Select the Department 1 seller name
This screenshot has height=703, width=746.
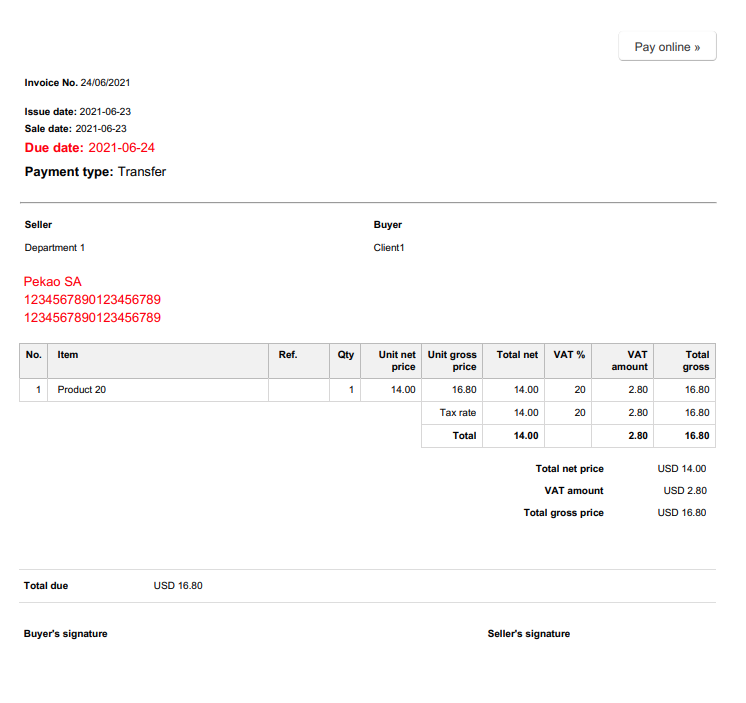pos(55,248)
